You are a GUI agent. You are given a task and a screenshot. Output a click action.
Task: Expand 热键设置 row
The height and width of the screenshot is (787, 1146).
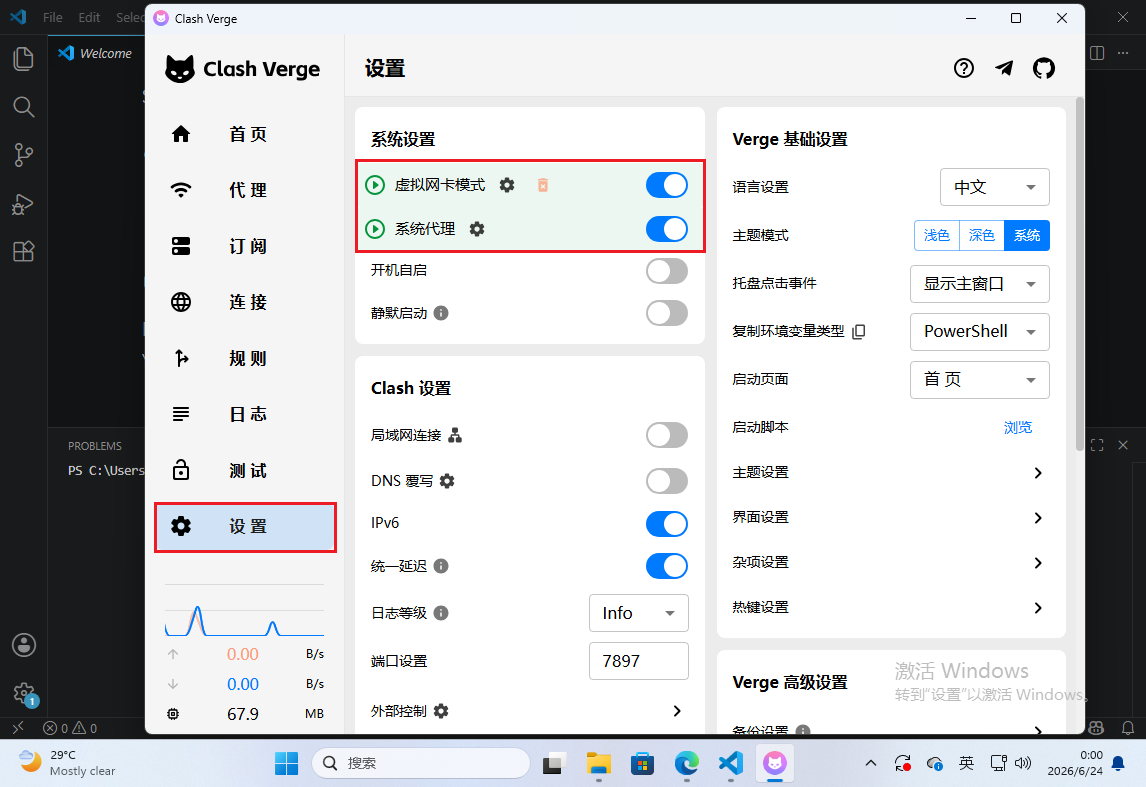(x=891, y=608)
